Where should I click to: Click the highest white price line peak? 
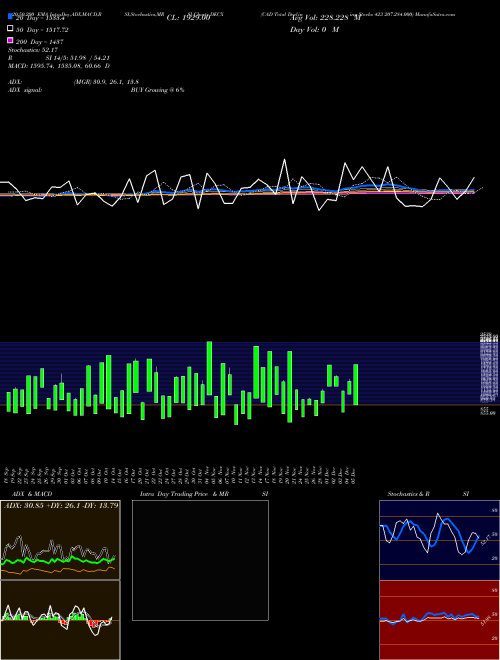285,160
